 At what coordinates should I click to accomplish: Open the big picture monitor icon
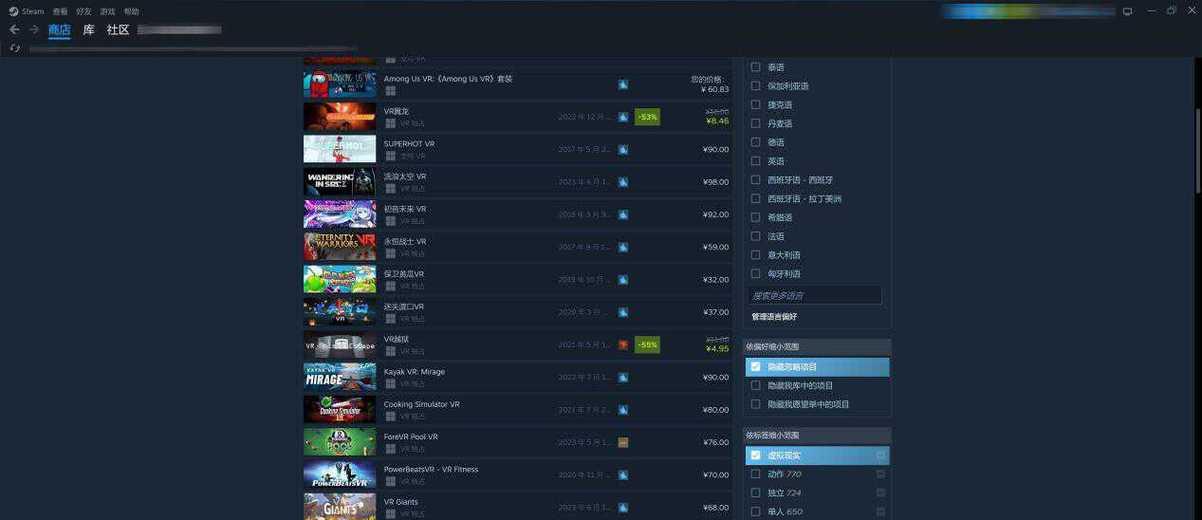tap(1127, 11)
